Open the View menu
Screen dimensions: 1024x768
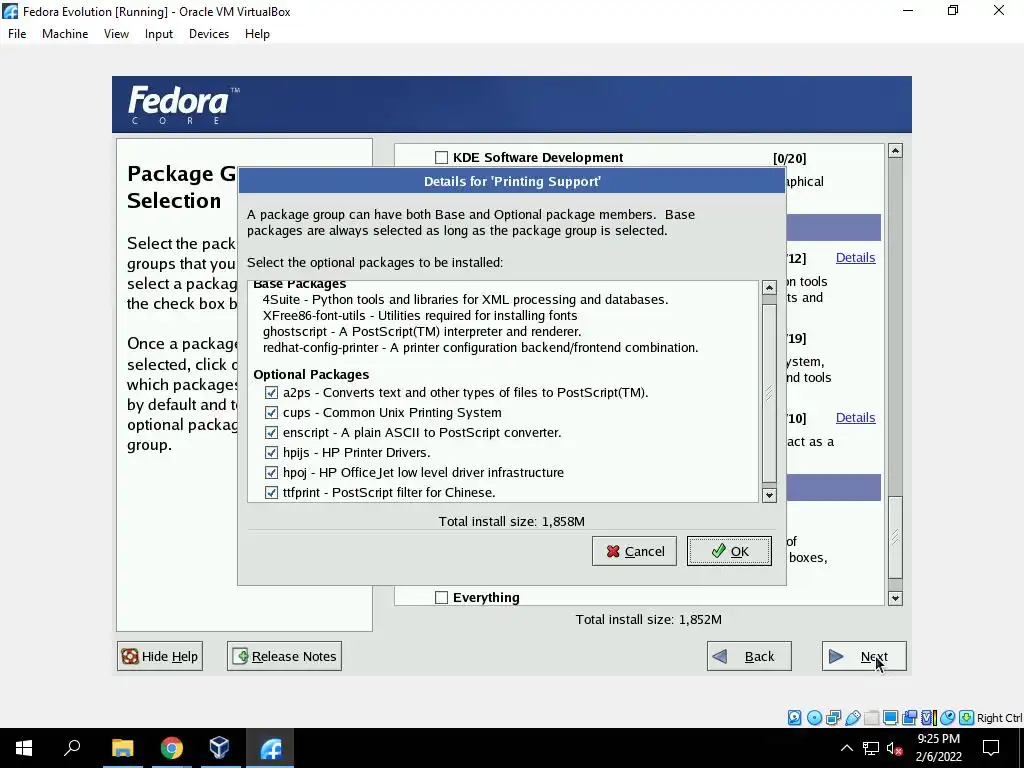pos(116,34)
